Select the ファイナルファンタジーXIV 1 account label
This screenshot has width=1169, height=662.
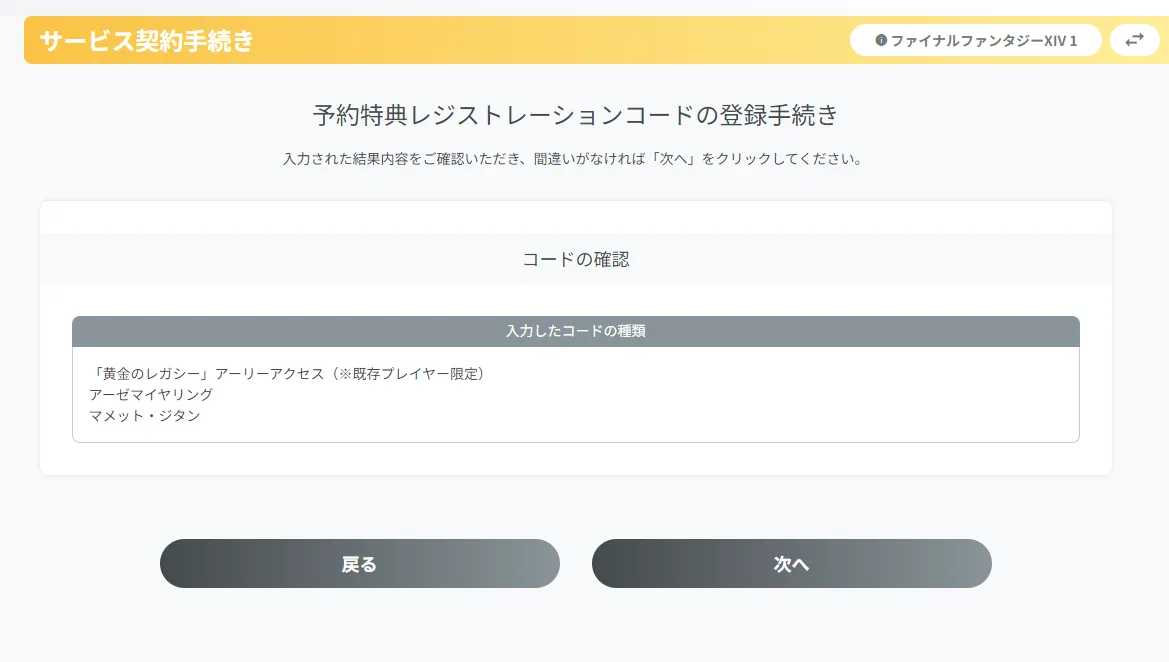(975, 41)
